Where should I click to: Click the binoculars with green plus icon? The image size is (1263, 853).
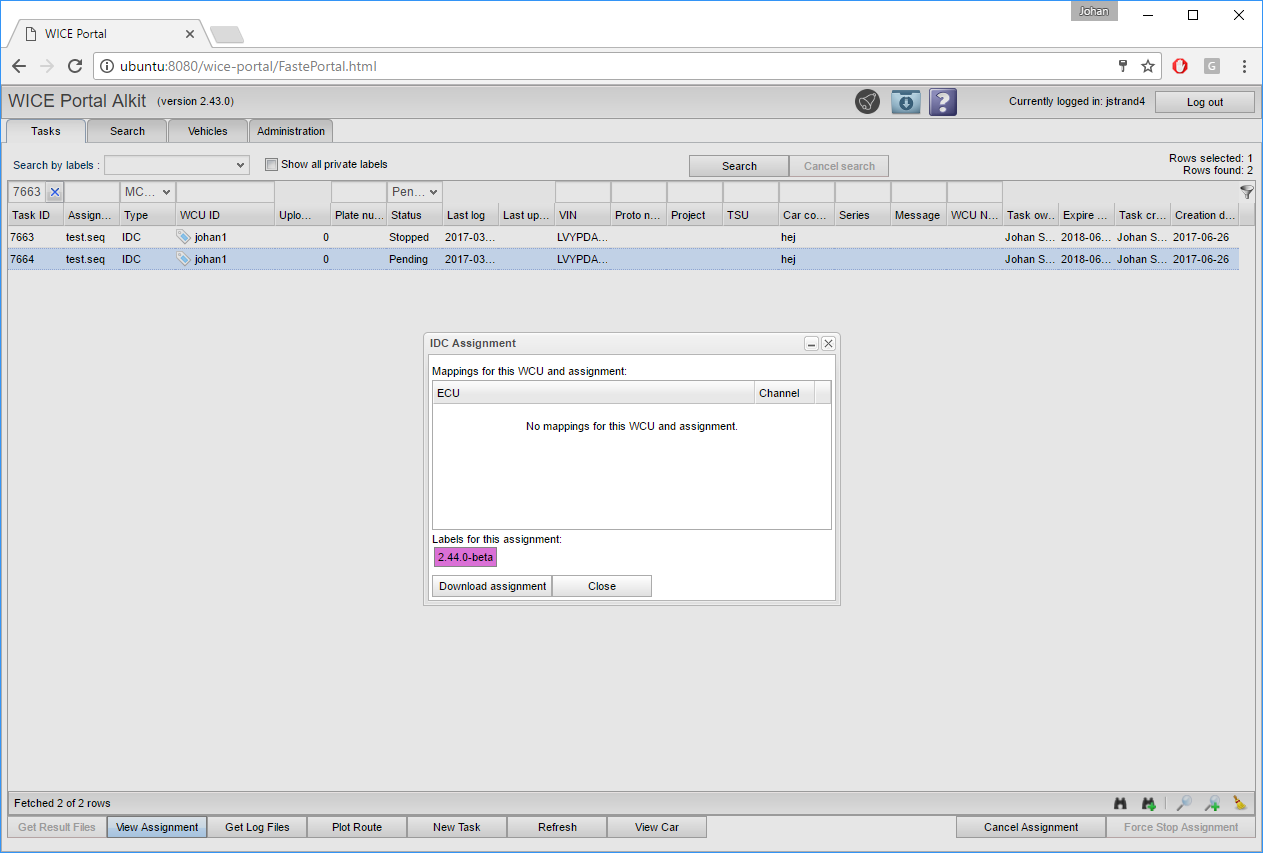click(x=1149, y=803)
